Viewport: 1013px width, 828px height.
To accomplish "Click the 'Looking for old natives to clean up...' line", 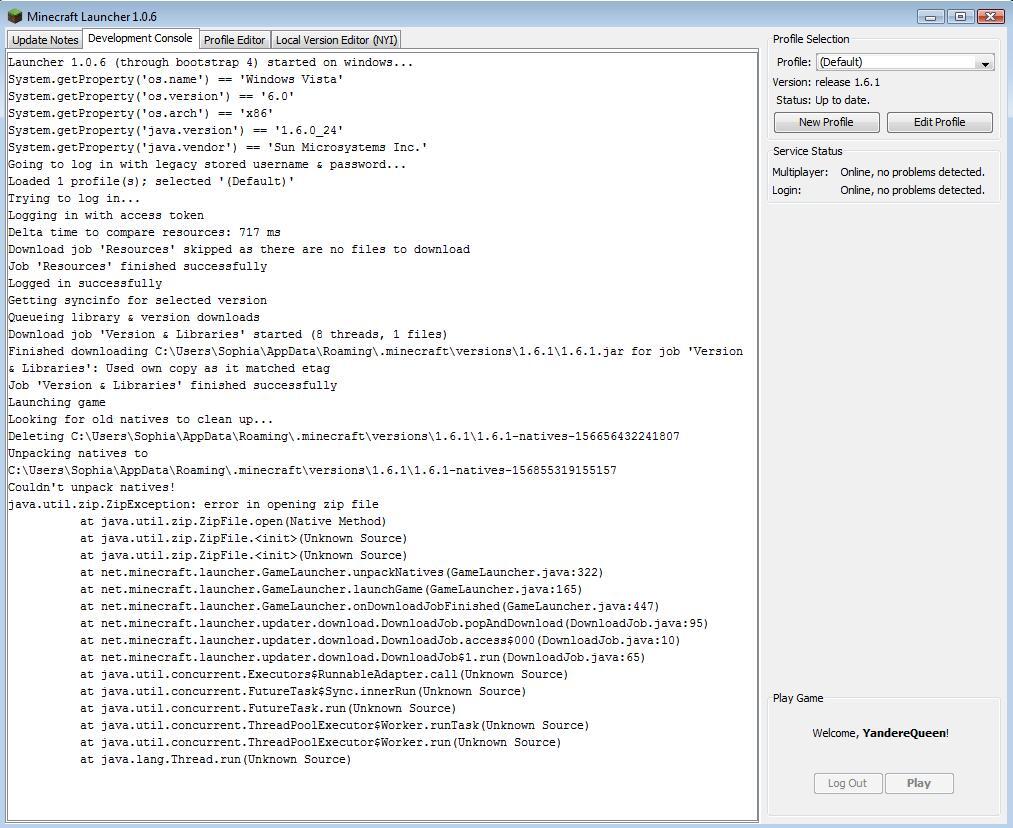I will [141, 419].
